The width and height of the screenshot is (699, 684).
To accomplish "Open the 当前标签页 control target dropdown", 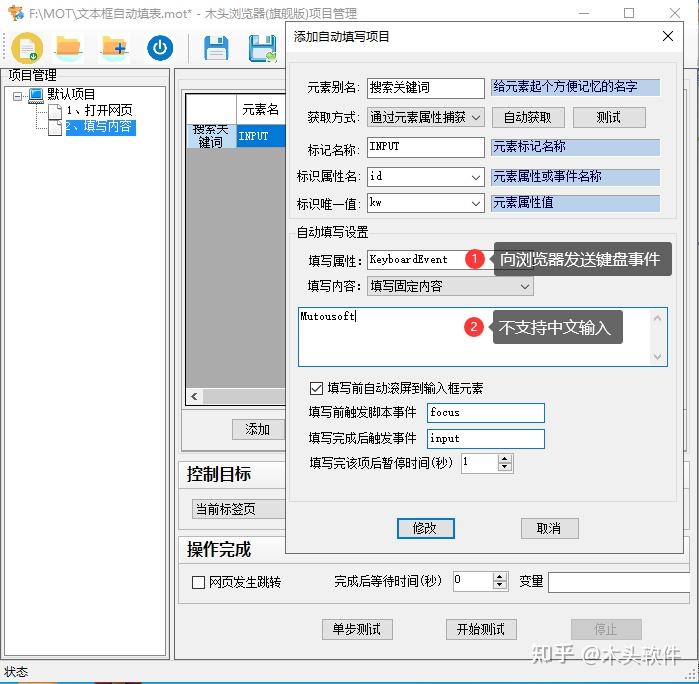I will click(238, 509).
